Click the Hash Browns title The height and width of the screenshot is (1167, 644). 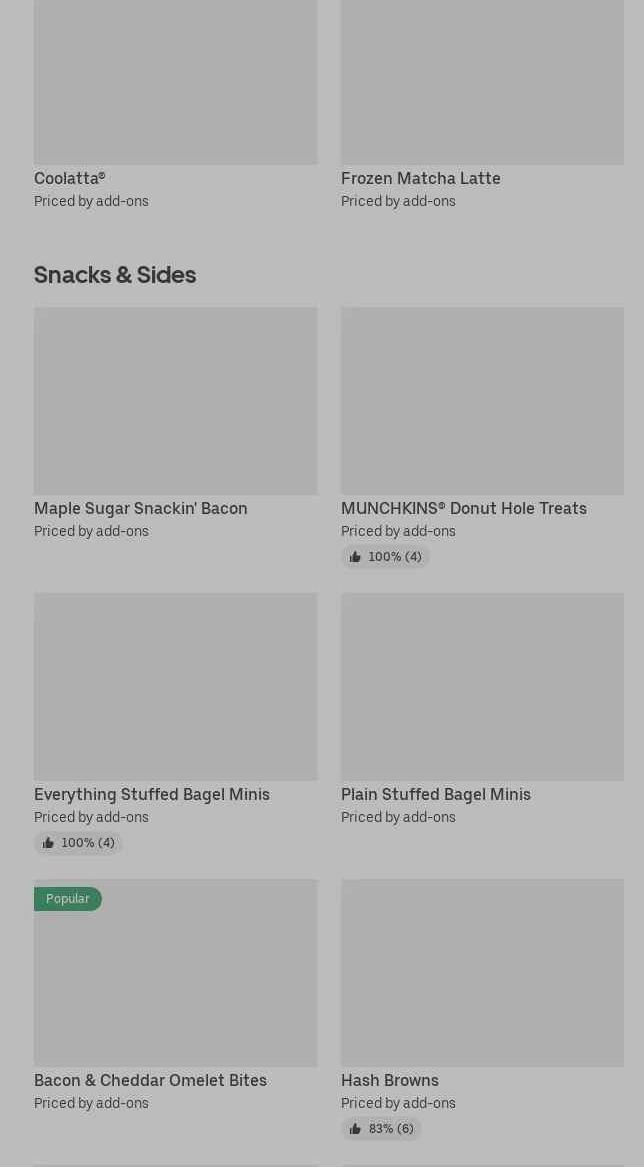pyautogui.click(x=389, y=1080)
